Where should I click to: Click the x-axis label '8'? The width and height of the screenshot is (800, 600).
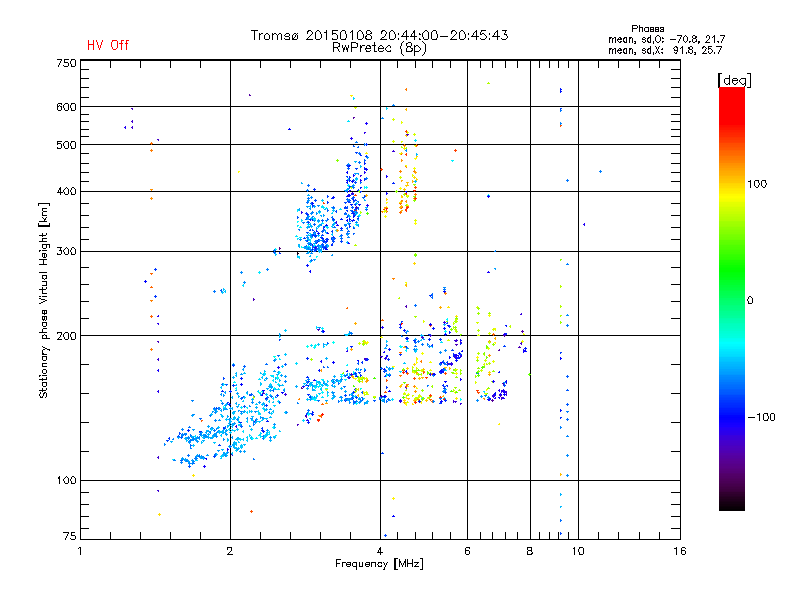pyautogui.click(x=530, y=551)
